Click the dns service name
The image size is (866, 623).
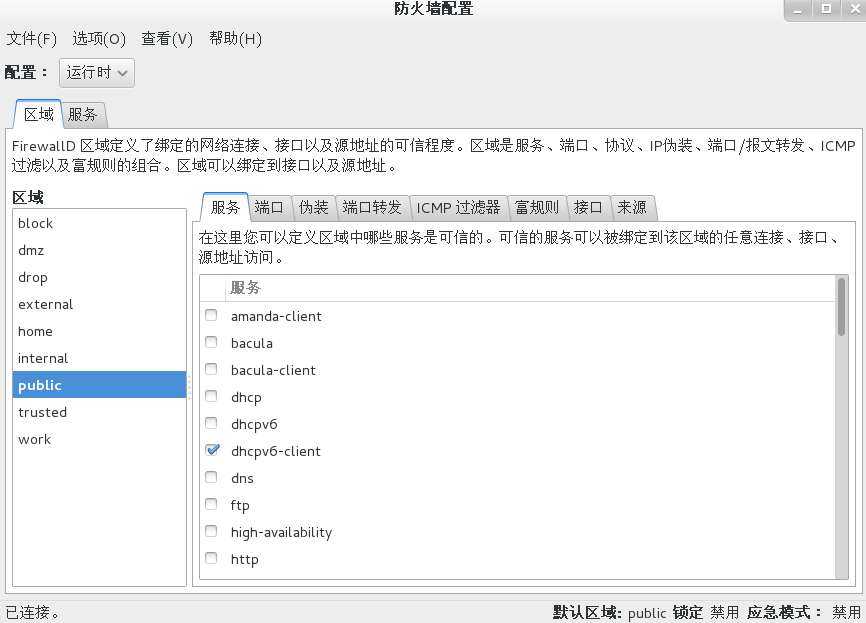242,478
